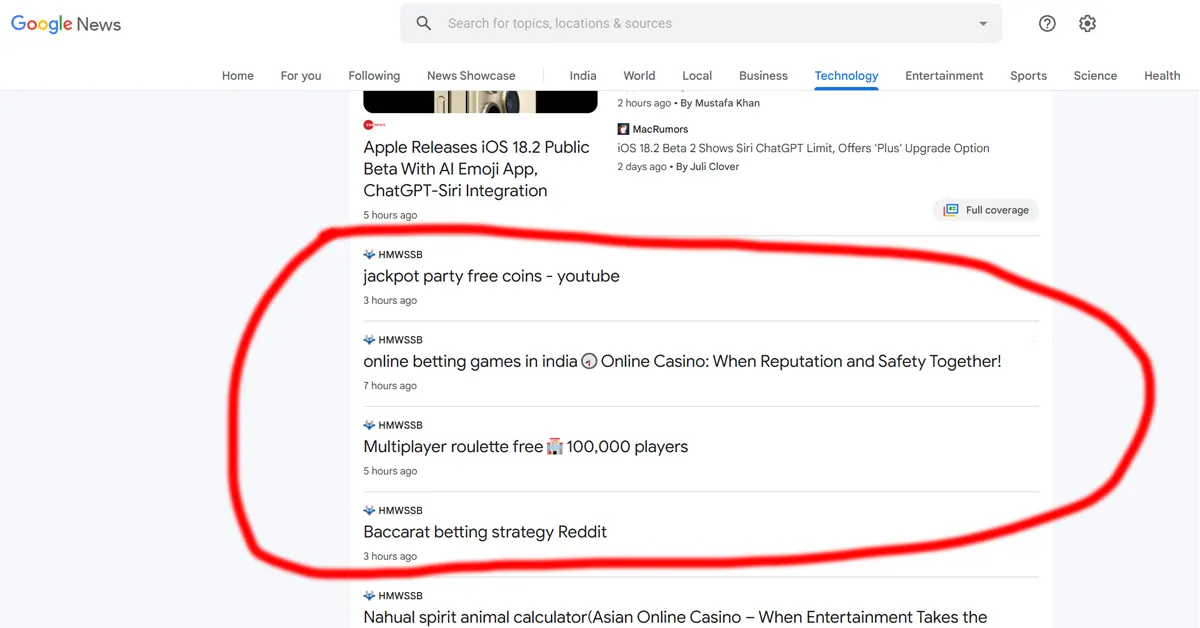Image resolution: width=1200 pixels, height=628 pixels.
Task: Open the Entertainment tab
Action: coord(944,76)
